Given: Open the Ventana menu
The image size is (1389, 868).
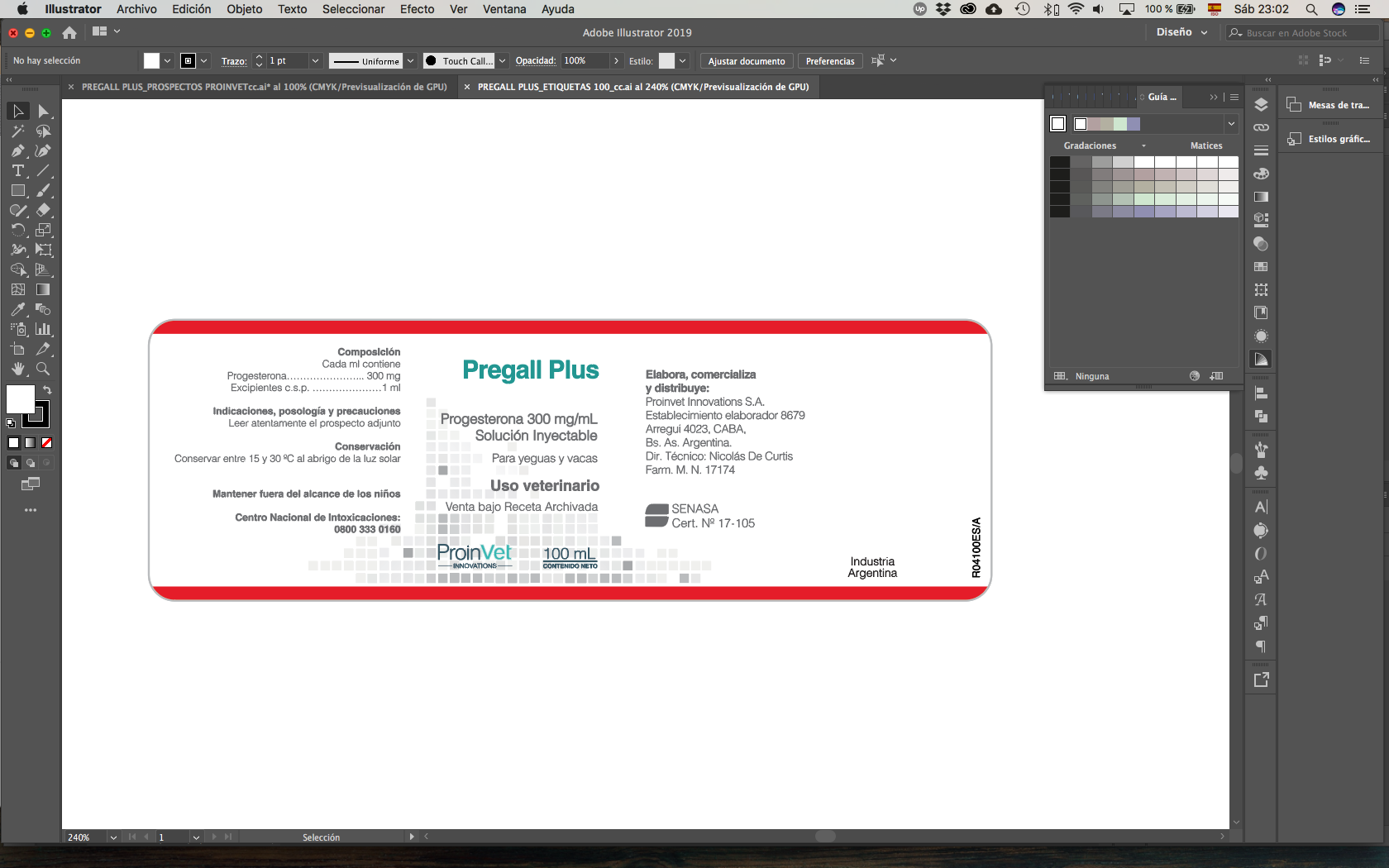Looking at the screenshot, I should (504, 9).
